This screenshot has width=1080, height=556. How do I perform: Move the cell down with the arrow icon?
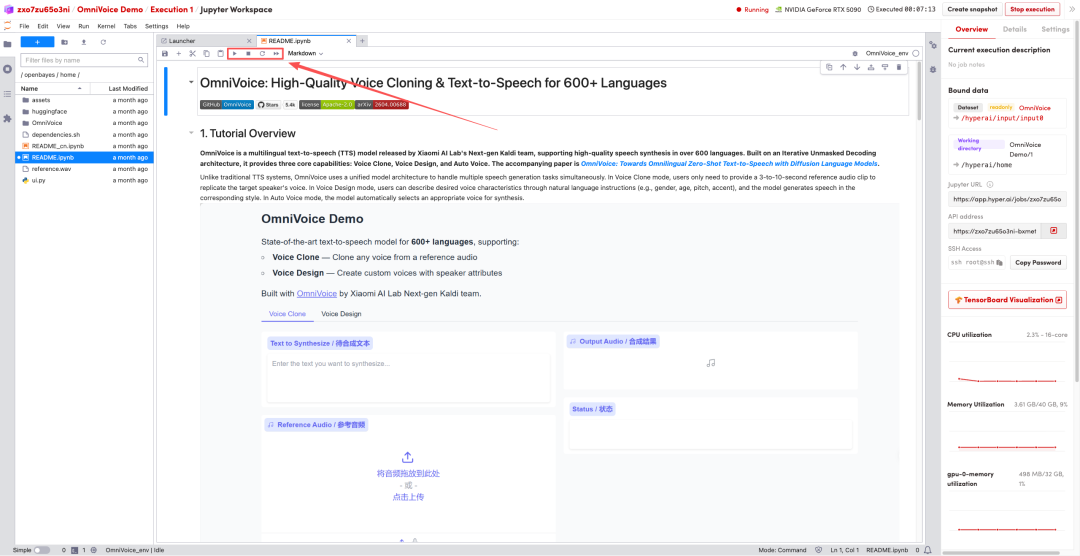tap(857, 67)
